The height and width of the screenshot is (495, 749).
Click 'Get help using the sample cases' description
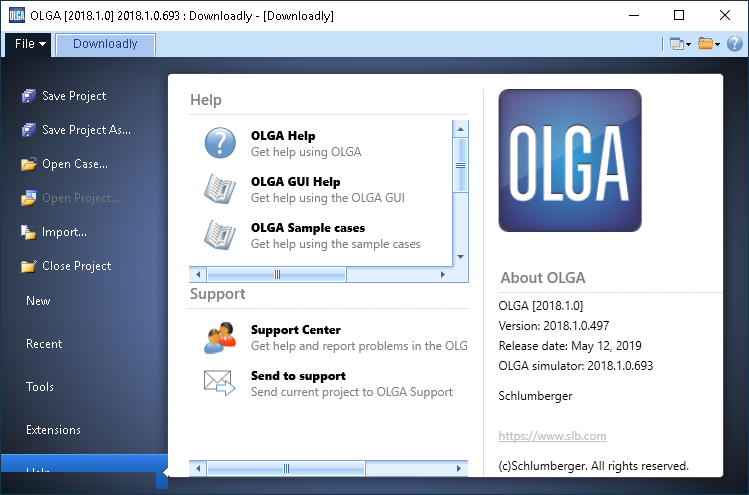point(336,244)
